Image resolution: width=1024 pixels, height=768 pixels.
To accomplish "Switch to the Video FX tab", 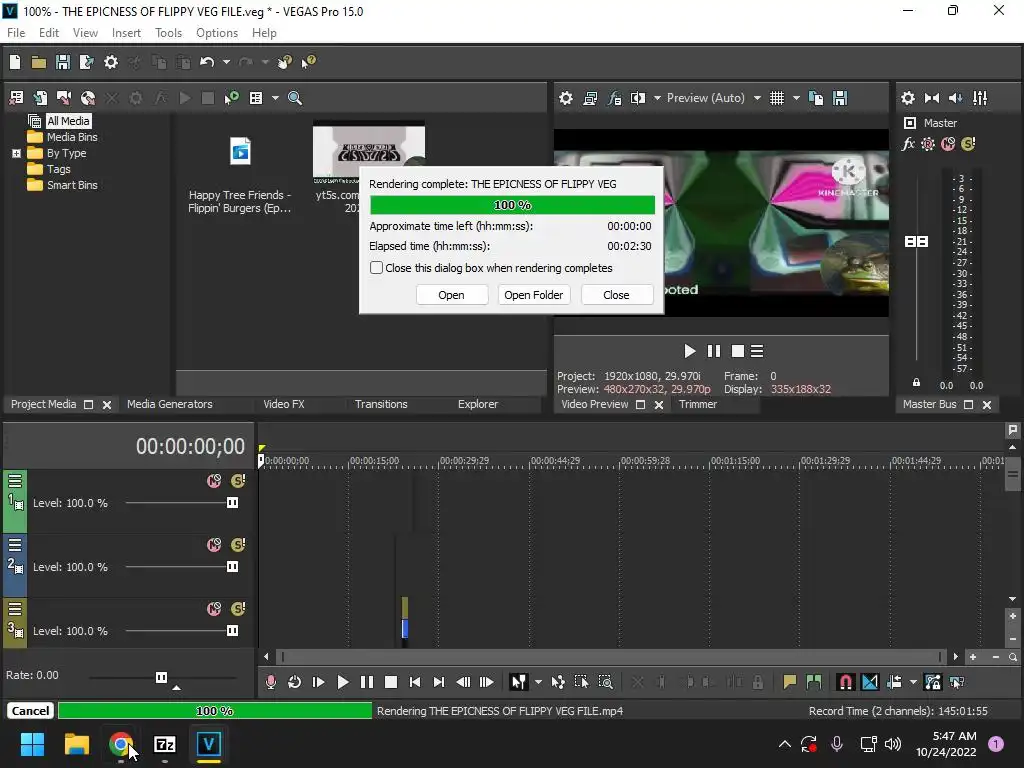I will point(284,404).
